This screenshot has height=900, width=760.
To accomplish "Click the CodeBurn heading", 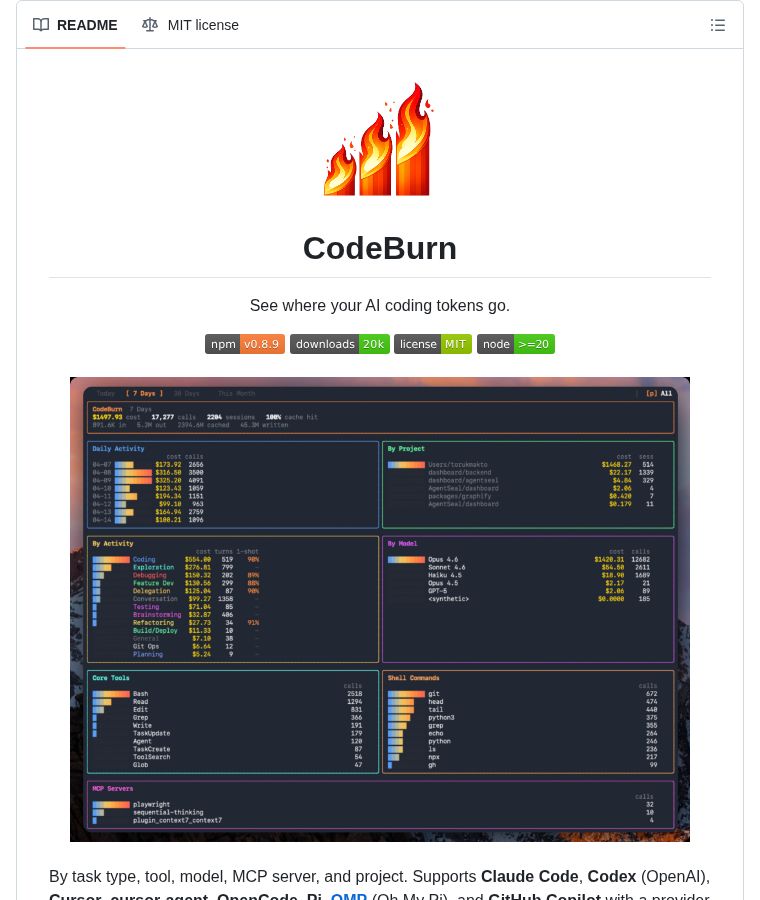I will 380,249.
